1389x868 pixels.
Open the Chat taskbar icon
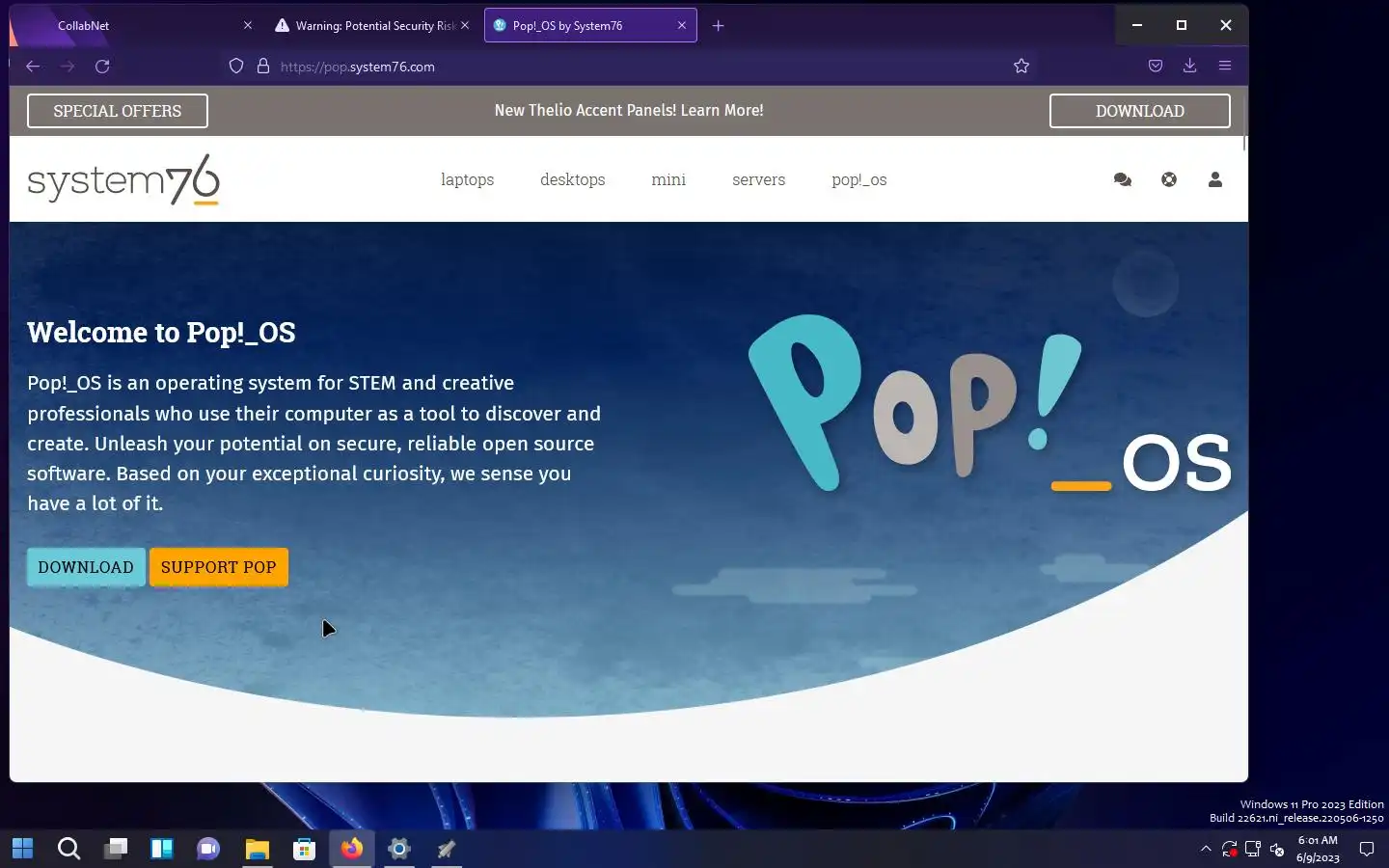pos(208,849)
